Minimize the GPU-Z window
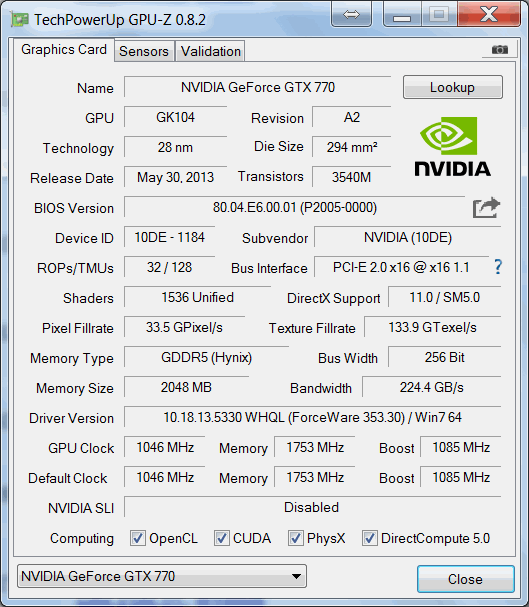The image size is (529, 607). point(402,15)
